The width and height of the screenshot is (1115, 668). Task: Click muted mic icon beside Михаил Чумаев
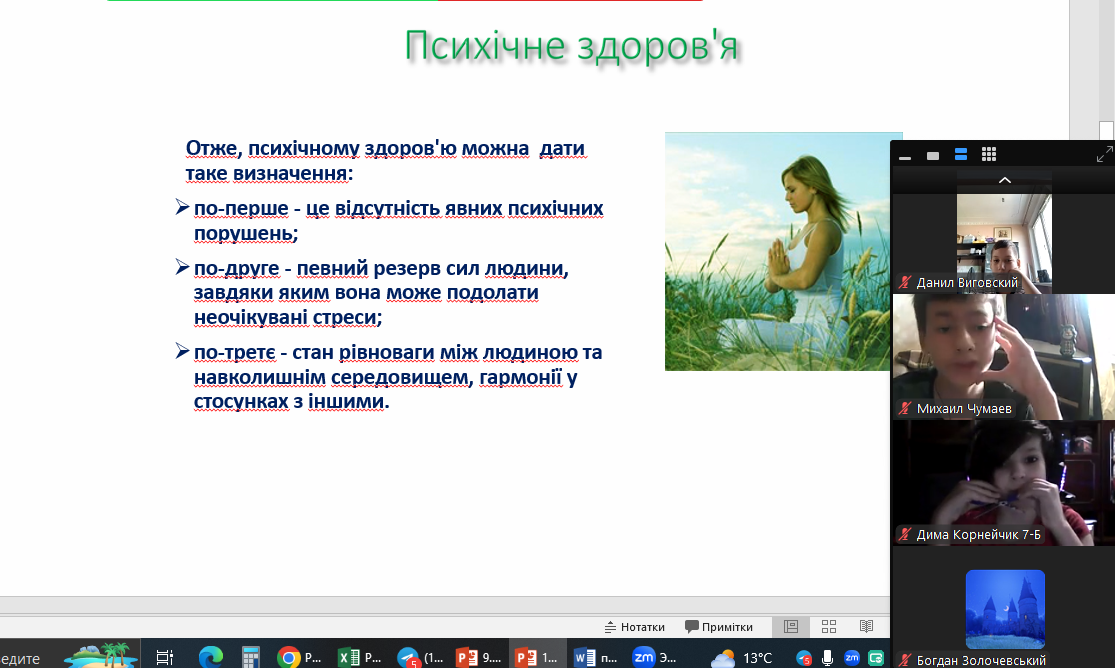(905, 408)
